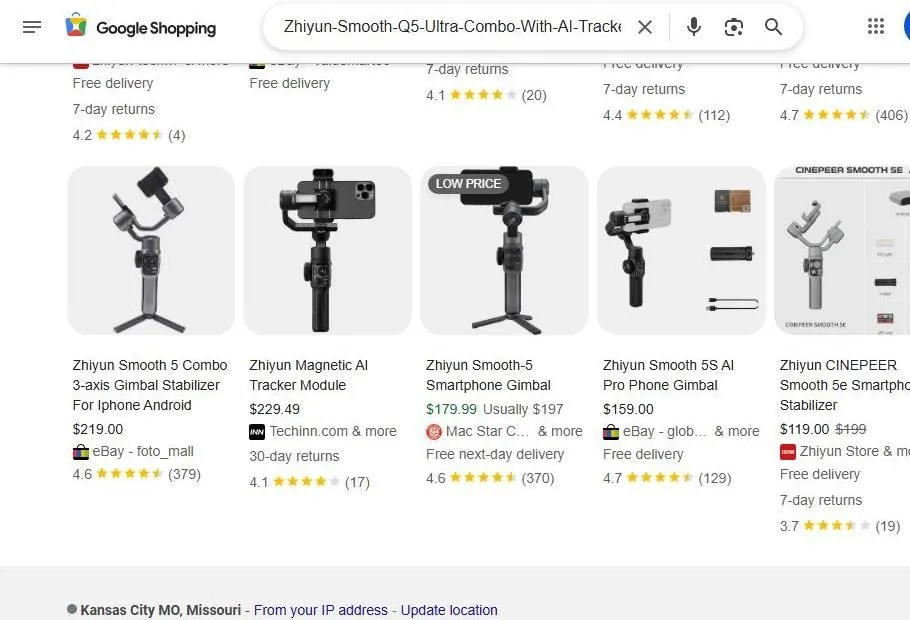The height and width of the screenshot is (620, 910).
Task: Click the Mac Star seller icon
Action: [434, 431]
